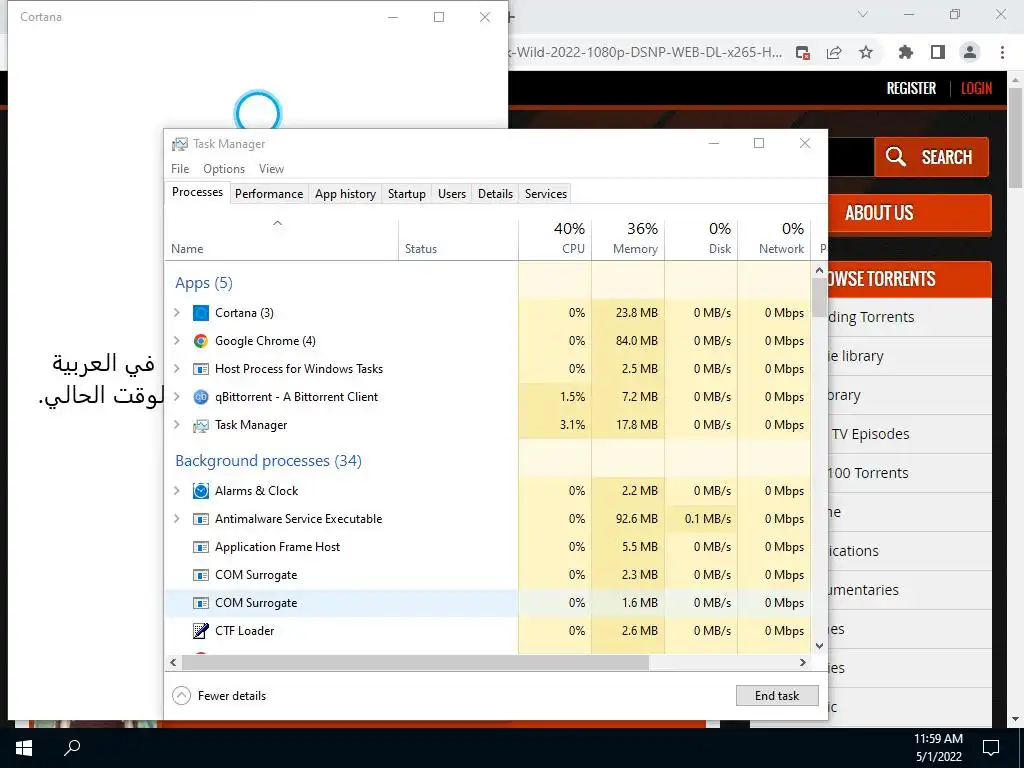This screenshot has height=768, width=1024.
Task: Select the Application Frame Host row
Action: (487, 547)
